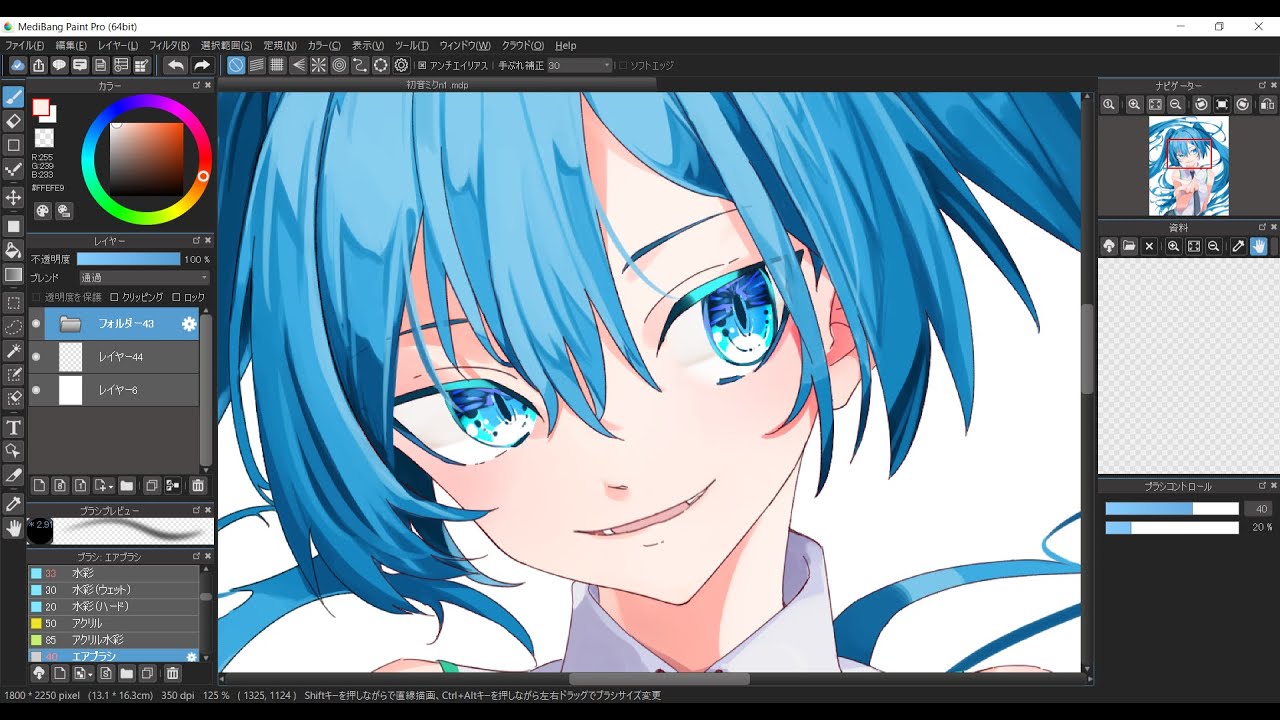The width and height of the screenshot is (1280, 720).
Task: Click the cloud save icon in top toolbar
Action: point(17,65)
